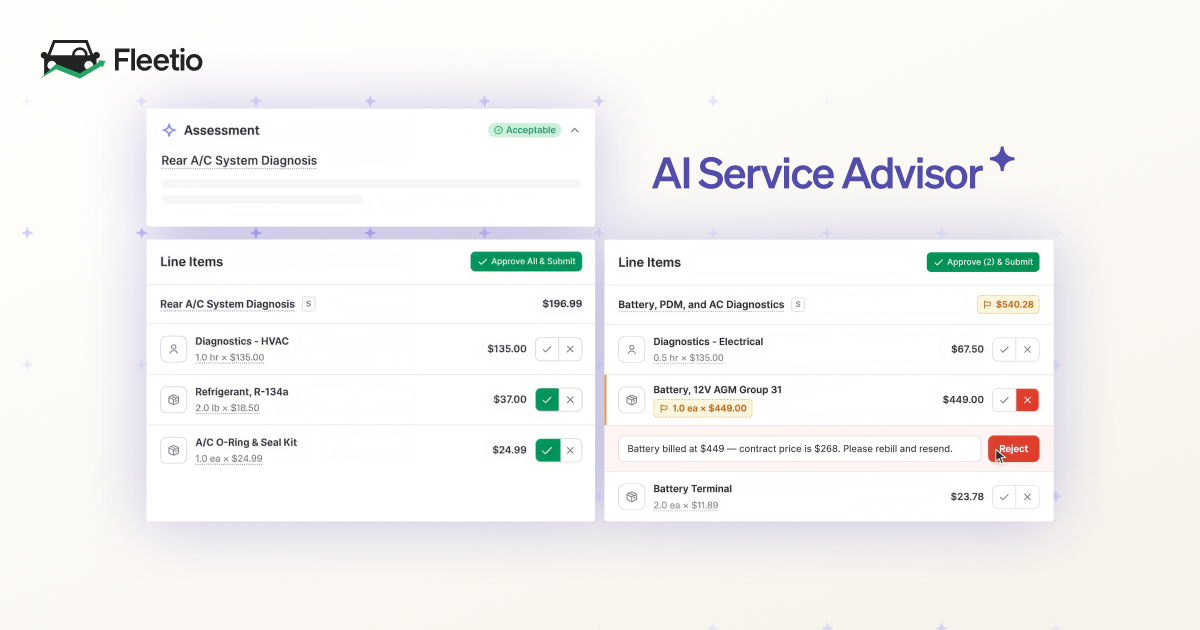Reject the Diagnostics - Electrical line item
The width and height of the screenshot is (1200, 630).
tap(1027, 350)
